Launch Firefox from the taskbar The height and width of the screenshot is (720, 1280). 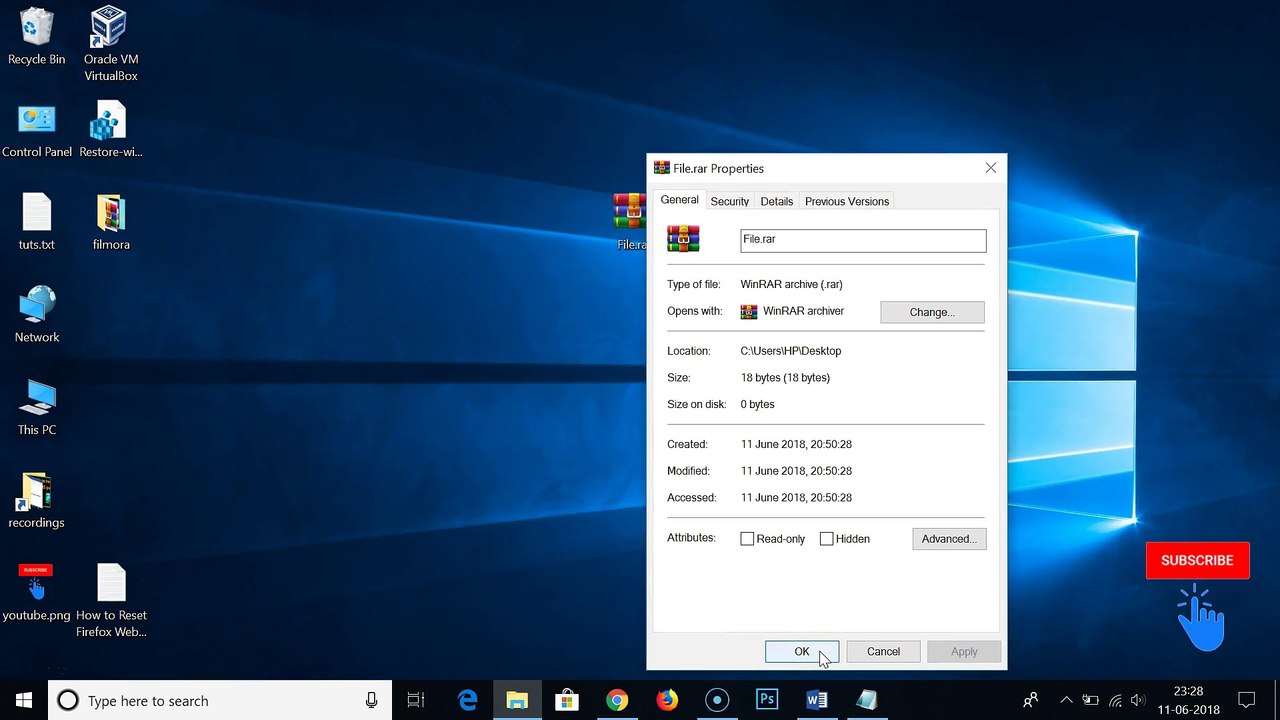pyautogui.click(x=667, y=700)
